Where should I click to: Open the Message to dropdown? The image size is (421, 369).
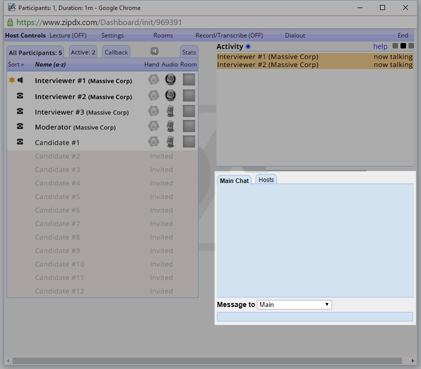coord(294,305)
